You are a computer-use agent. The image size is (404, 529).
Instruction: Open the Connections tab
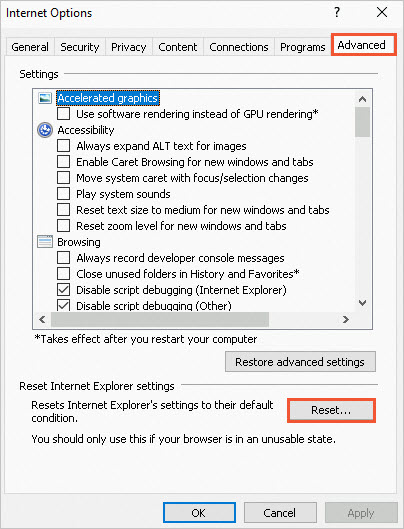pyautogui.click(x=239, y=47)
